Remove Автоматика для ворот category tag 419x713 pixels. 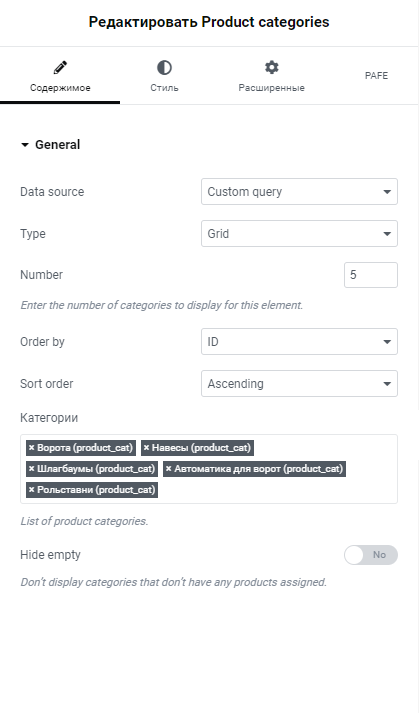click(168, 469)
